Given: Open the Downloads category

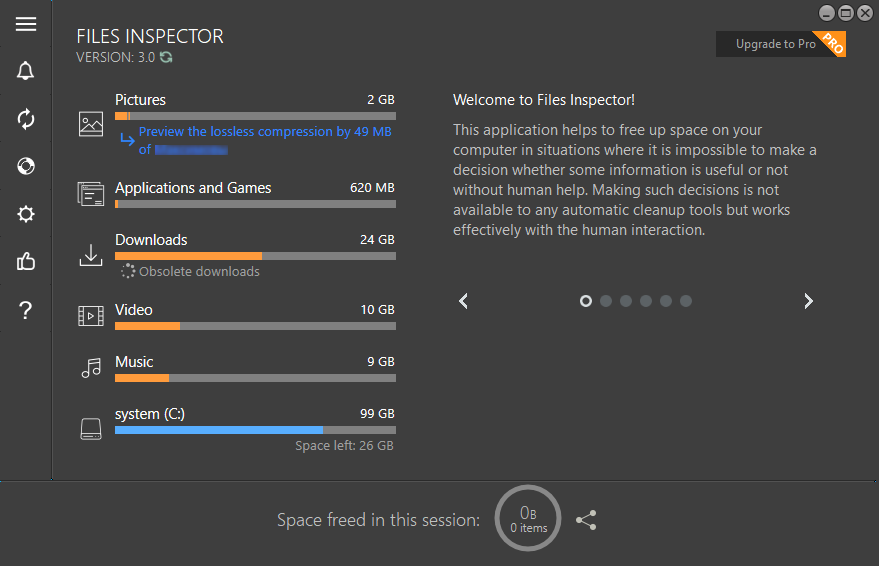Looking at the screenshot, I should click(151, 240).
